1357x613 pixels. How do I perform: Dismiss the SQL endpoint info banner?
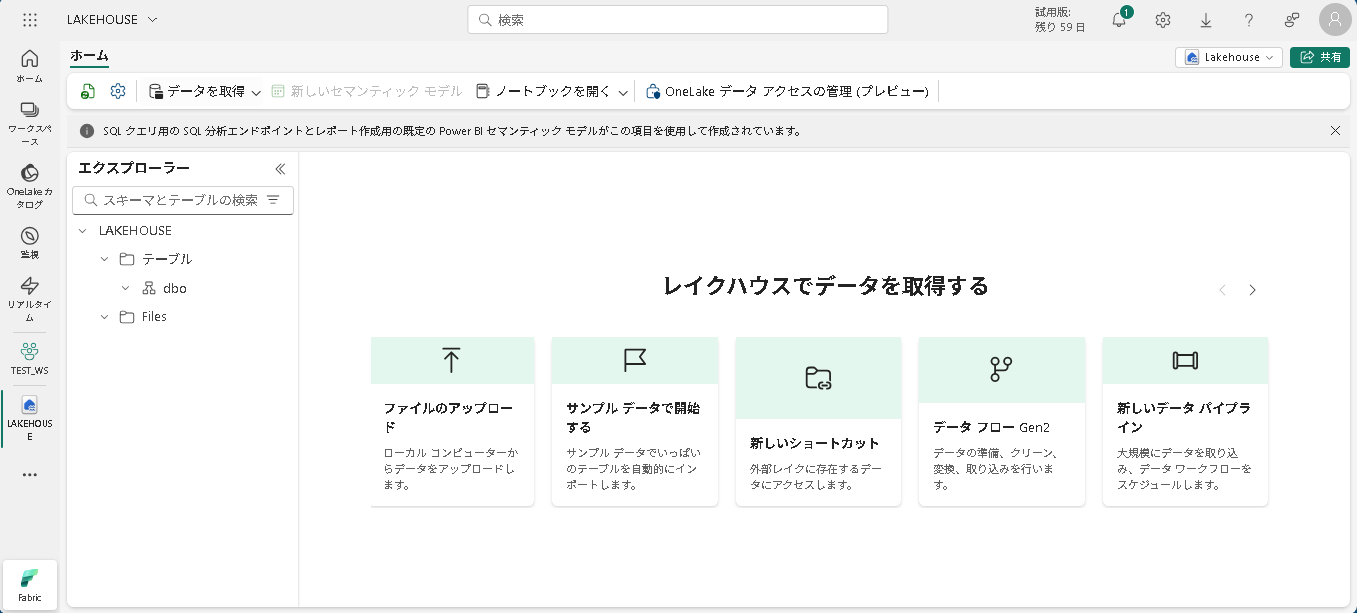(1335, 130)
